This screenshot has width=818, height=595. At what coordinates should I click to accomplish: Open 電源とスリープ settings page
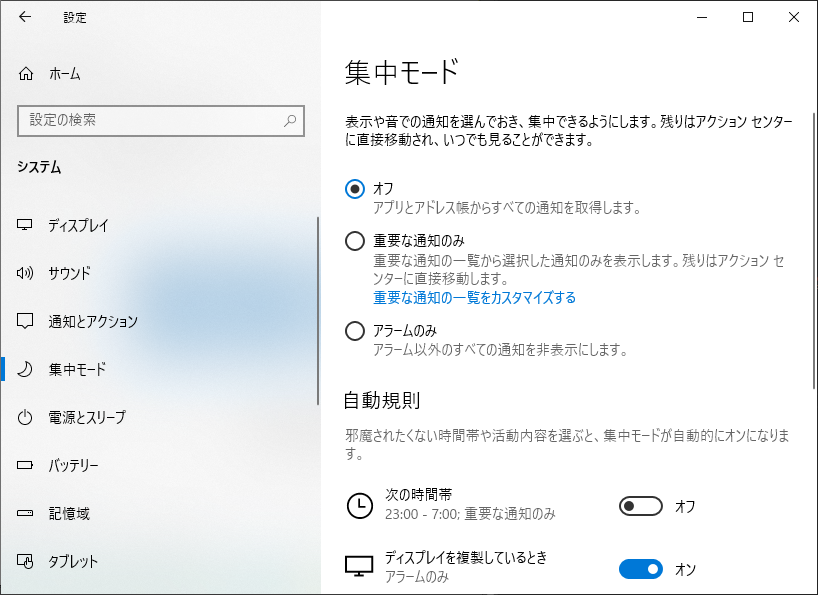tap(159, 417)
